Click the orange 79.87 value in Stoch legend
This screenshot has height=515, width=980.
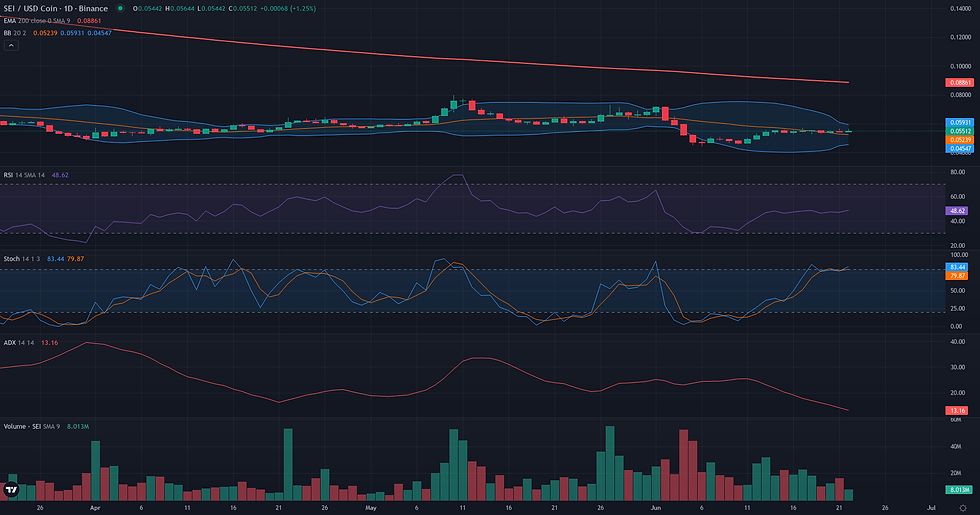pyautogui.click(x=76, y=259)
